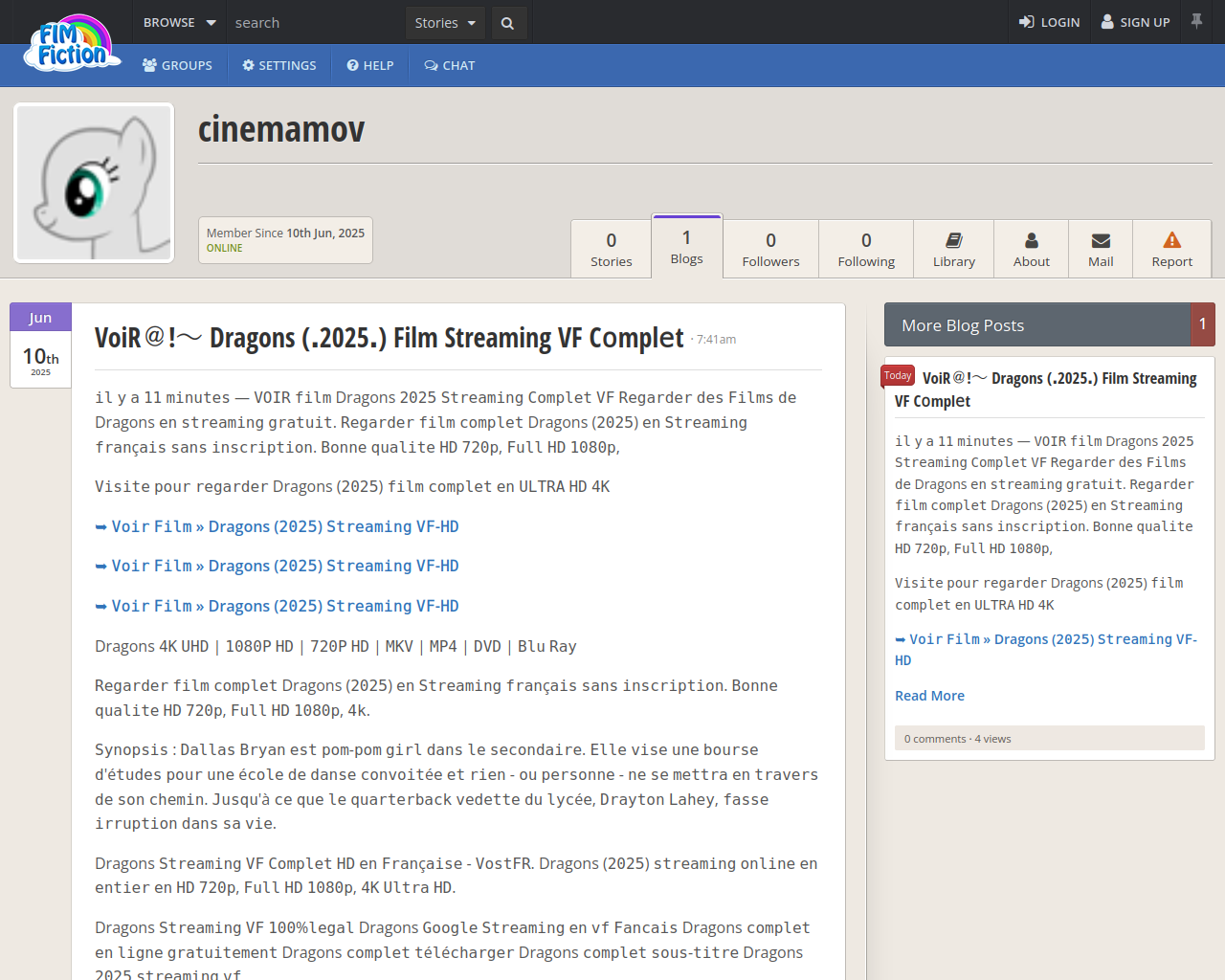
Task: Switch to the Stories tab
Action: click(612, 249)
